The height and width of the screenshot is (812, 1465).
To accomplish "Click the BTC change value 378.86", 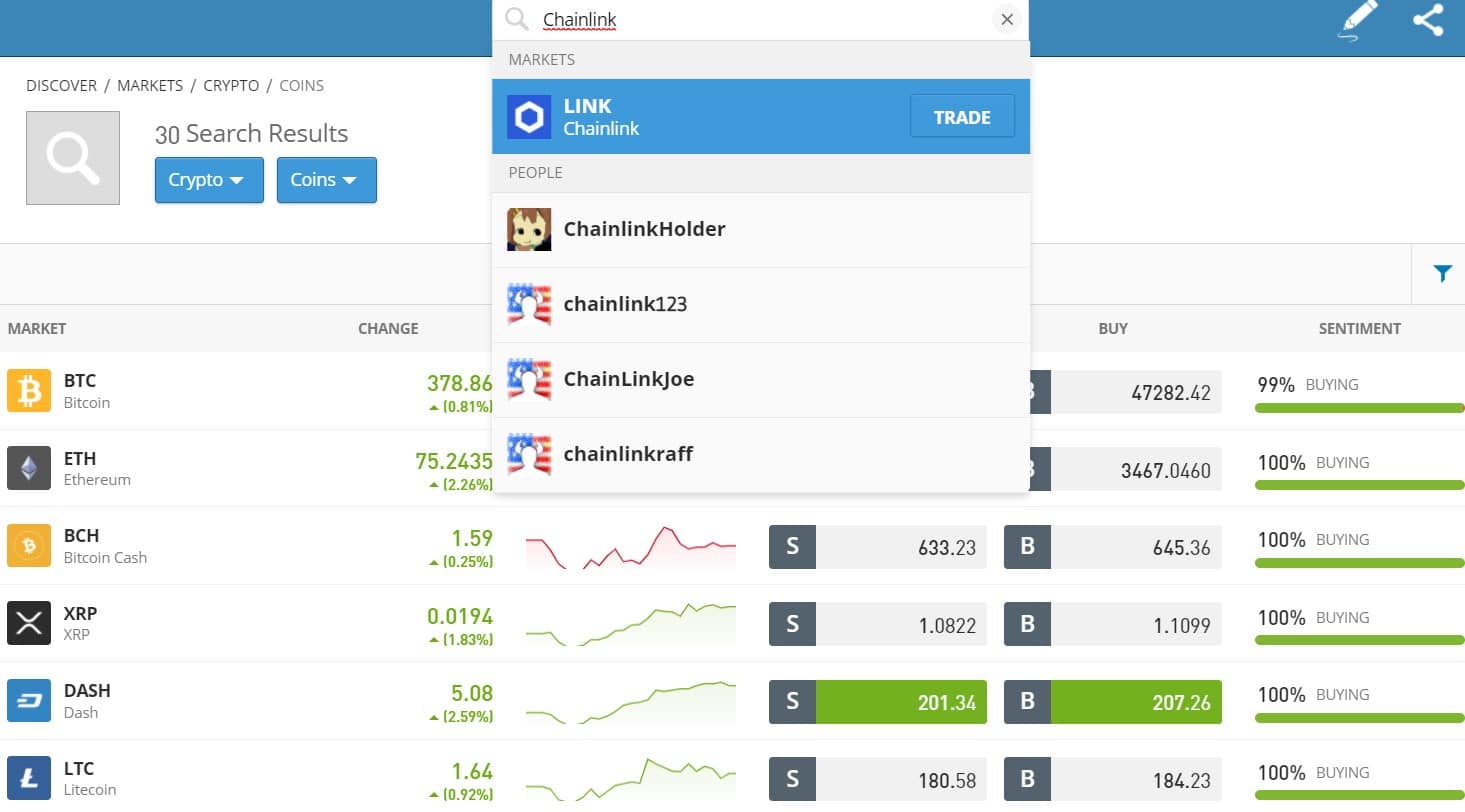I will (x=460, y=383).
